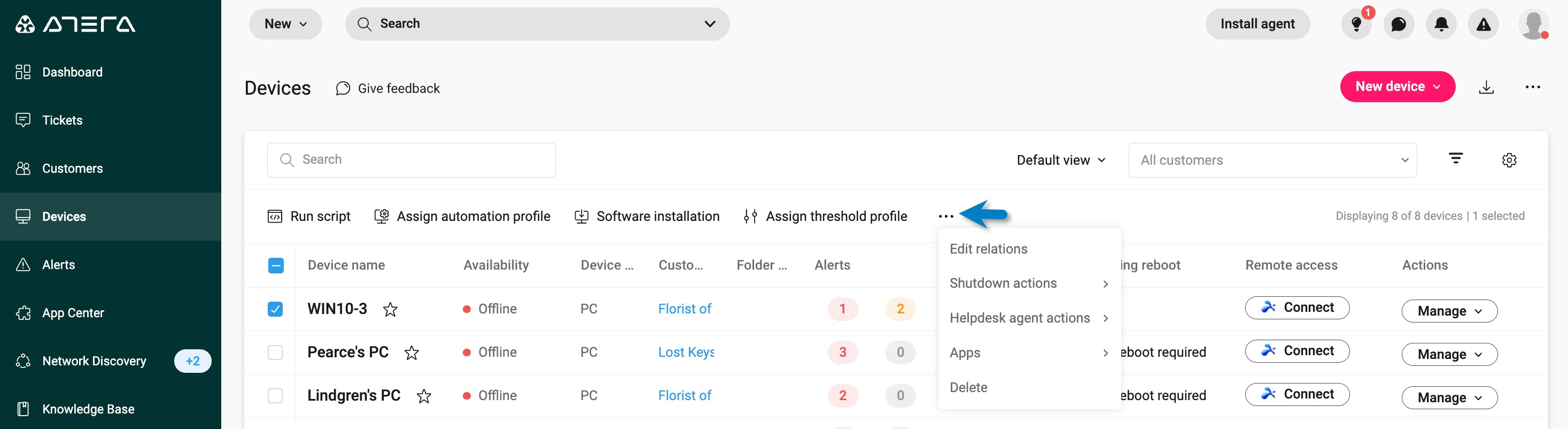Click the download export icon
Viewport: 1568px width, 429px height.
click(1486, 87)
